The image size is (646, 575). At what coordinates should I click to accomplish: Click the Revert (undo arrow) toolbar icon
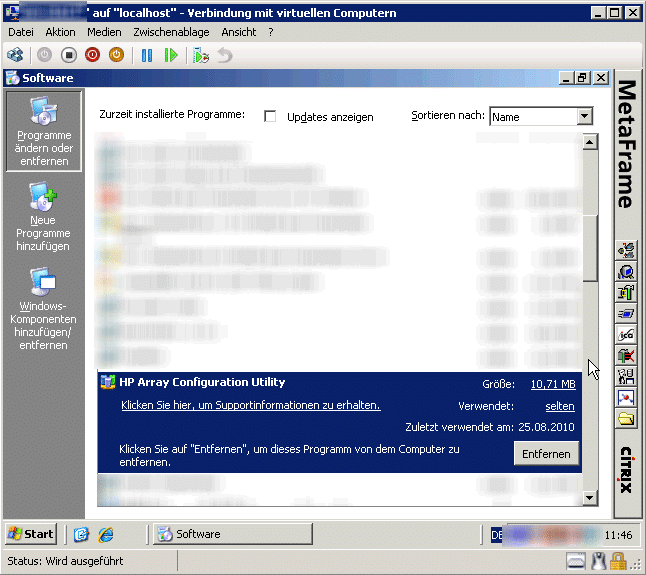[225, 55]
